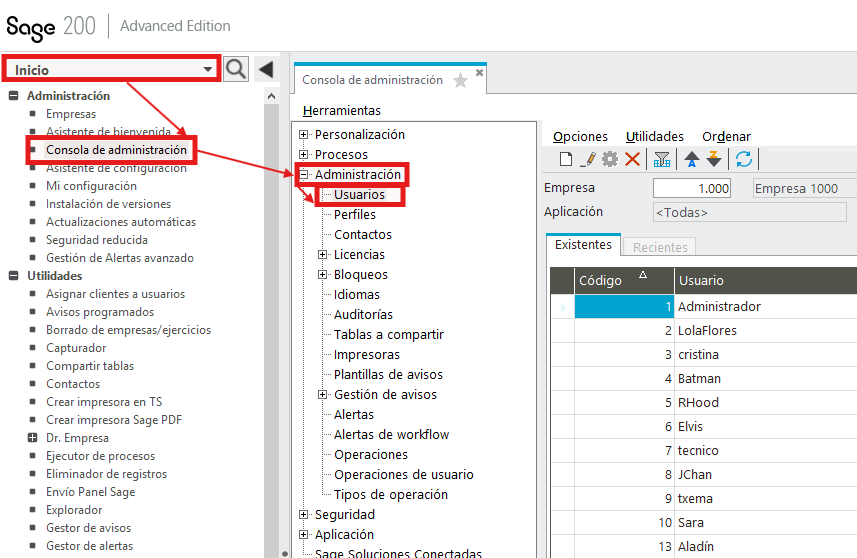This screenshot has height=558, width=857.
Task: Expand the Seguridad tree node
Action: pyautogui.click(x=304, y=515)
